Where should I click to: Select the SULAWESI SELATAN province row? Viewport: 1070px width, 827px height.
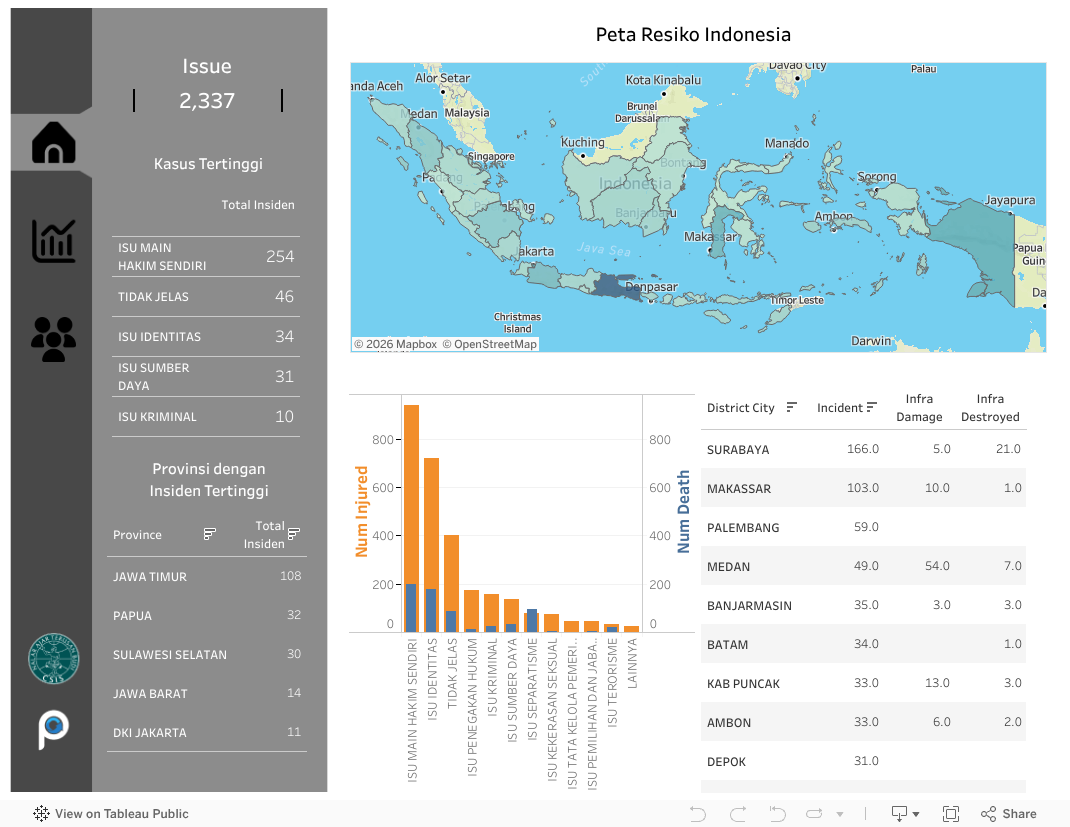207,654
